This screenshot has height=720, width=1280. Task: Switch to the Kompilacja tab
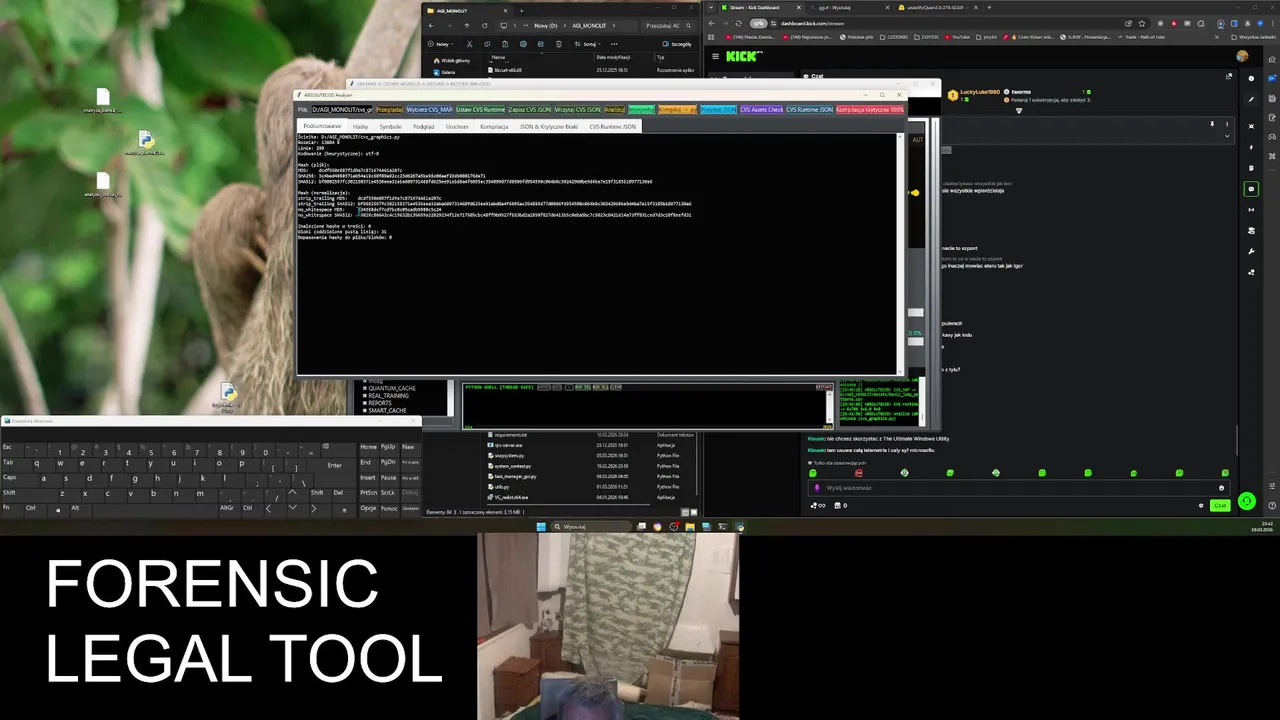point(494,126)
